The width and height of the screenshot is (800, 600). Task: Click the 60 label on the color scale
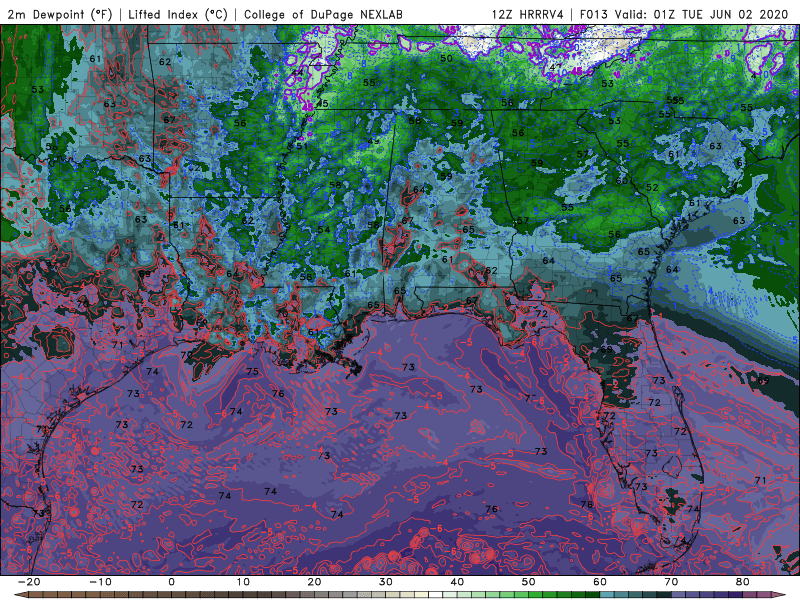coord(600,582)
